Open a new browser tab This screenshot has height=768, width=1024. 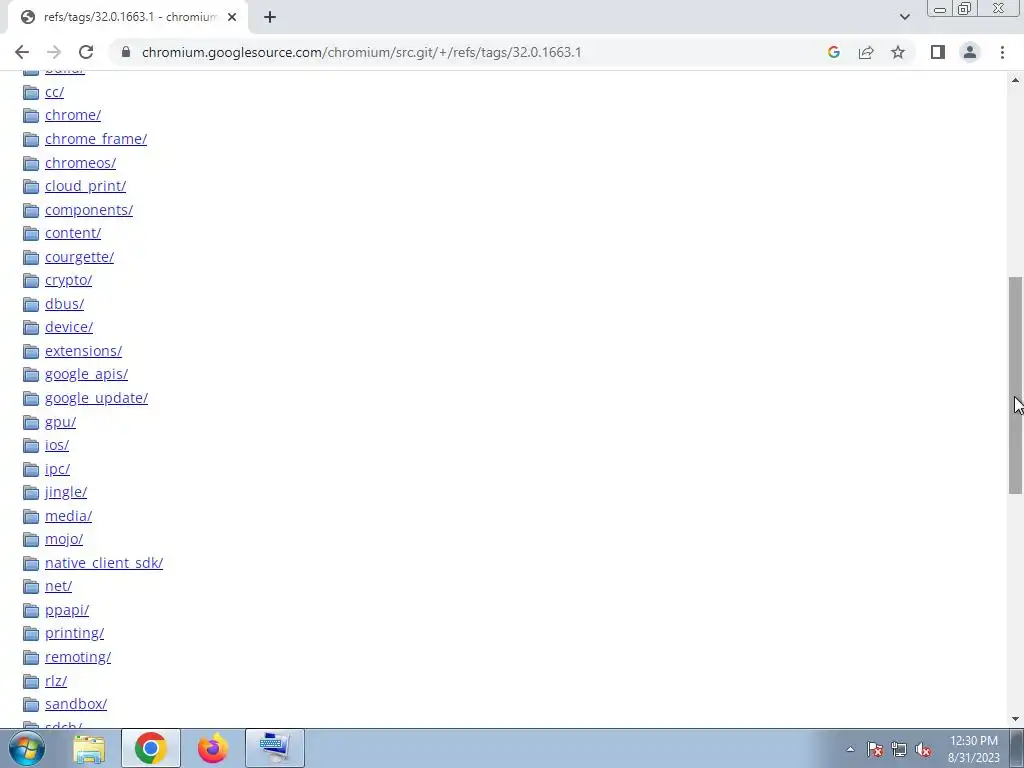click(270, 17)
